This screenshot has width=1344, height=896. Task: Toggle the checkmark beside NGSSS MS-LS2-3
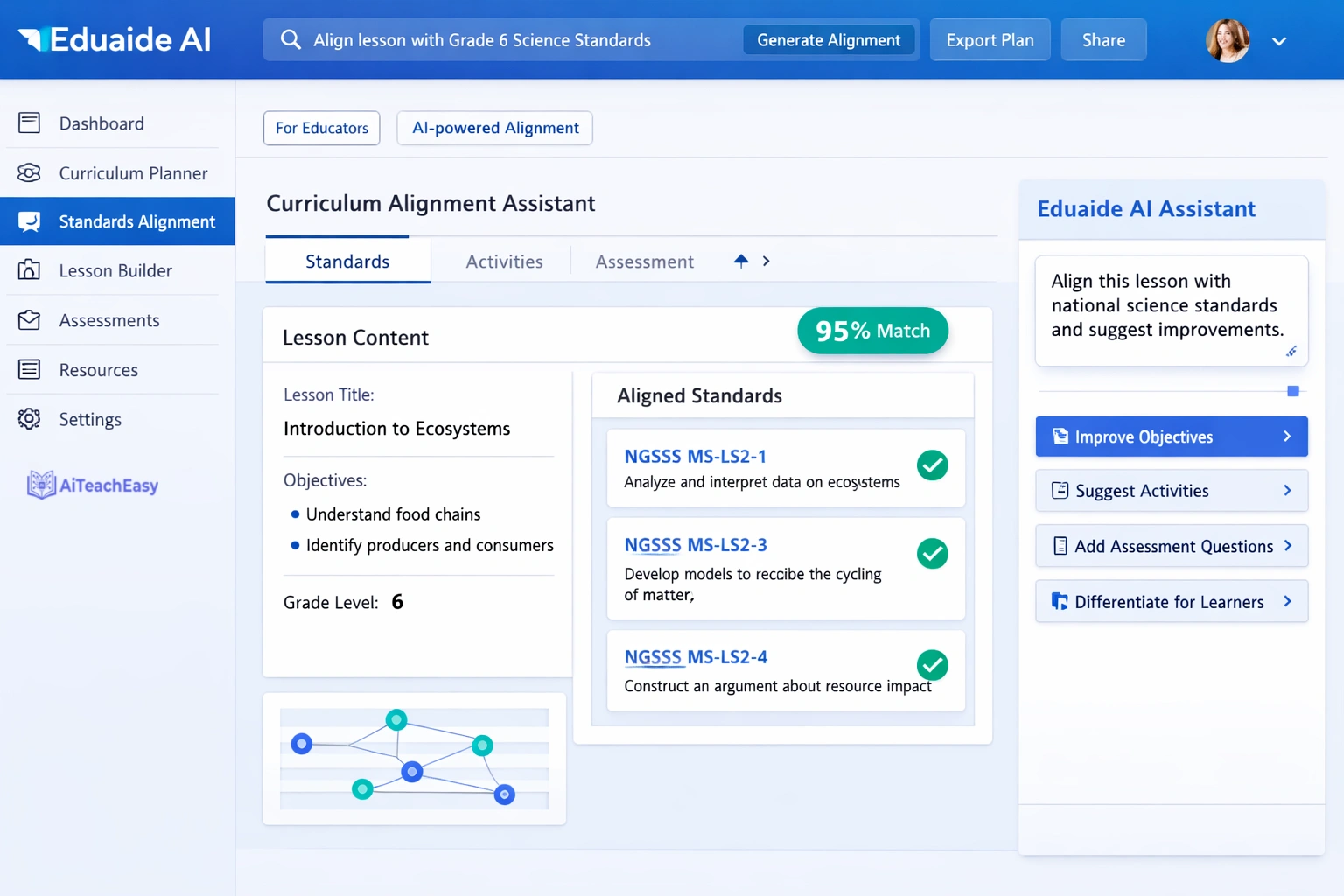(x=932, y=554)
